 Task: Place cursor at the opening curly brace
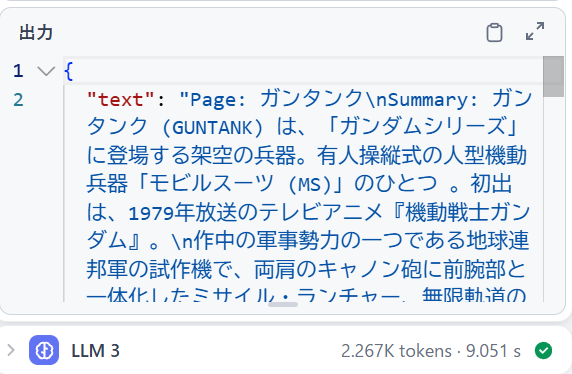click(x=69, y=71)
